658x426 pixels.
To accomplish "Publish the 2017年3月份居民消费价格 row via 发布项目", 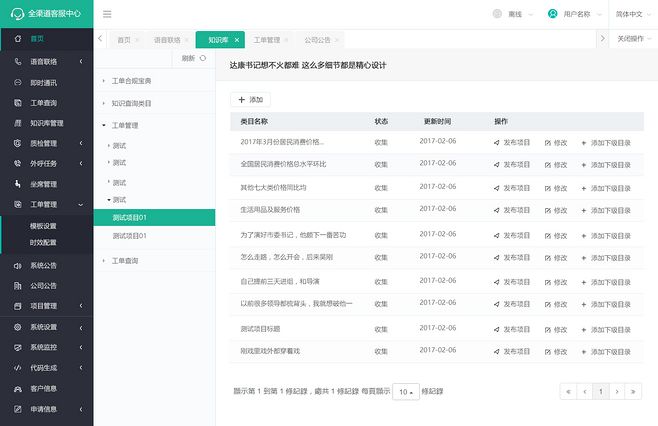I will [x=512, y=143].
